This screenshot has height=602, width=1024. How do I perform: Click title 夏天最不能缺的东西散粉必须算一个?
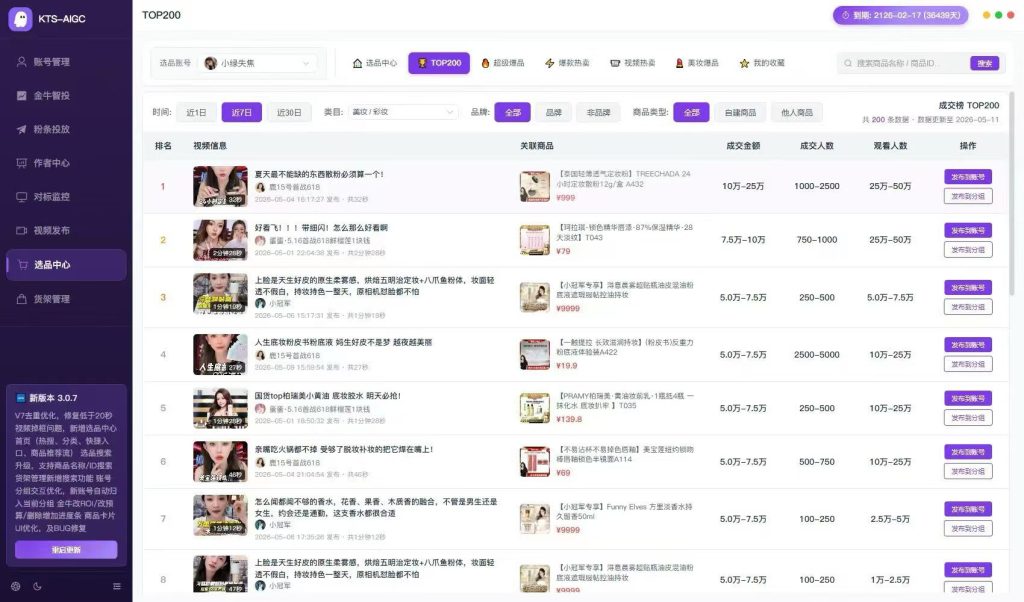pos(319,174)
